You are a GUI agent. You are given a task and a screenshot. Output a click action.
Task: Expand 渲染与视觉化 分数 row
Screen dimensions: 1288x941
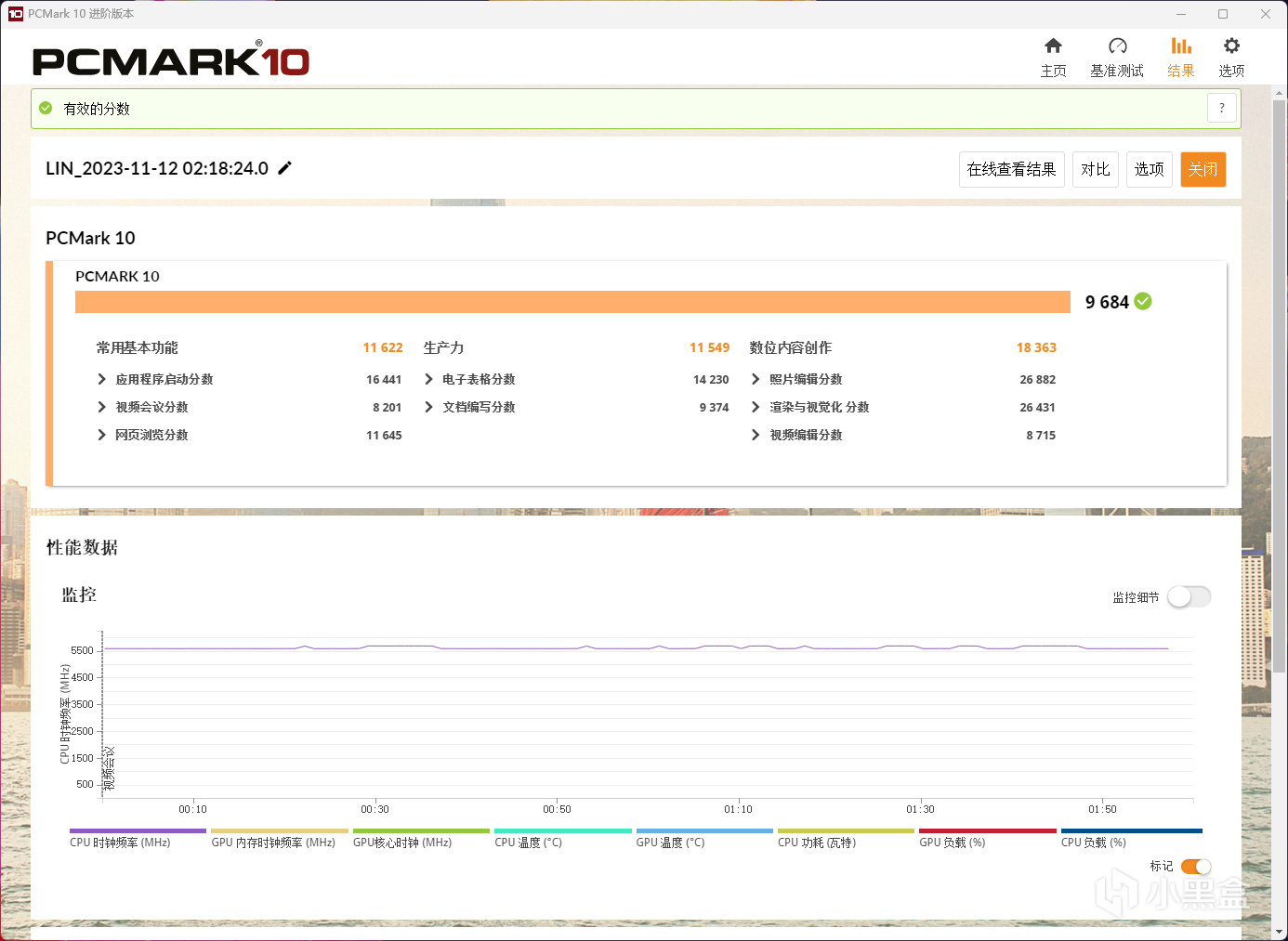click(756, 407)
